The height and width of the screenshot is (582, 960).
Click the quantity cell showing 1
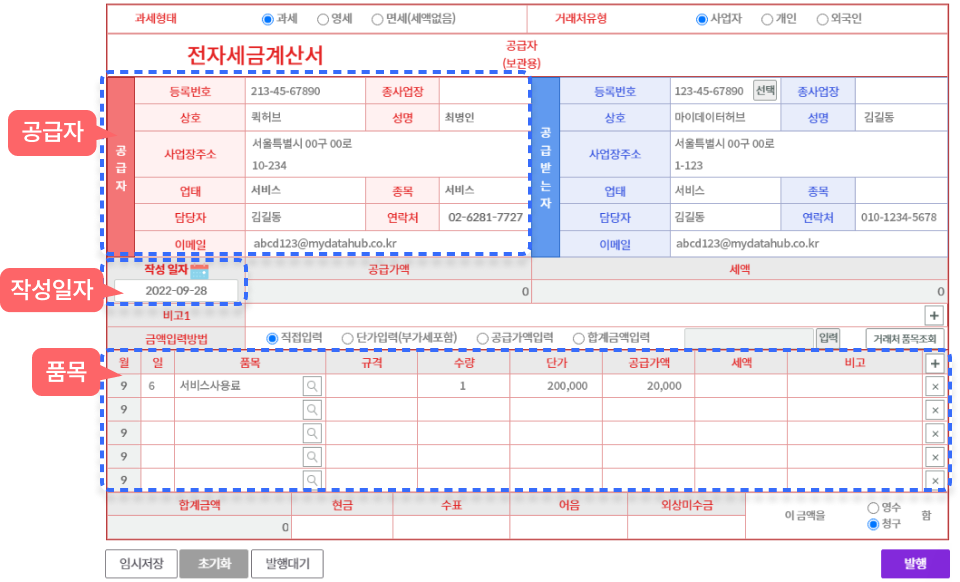pyautogui.click(x=463, y=386)
